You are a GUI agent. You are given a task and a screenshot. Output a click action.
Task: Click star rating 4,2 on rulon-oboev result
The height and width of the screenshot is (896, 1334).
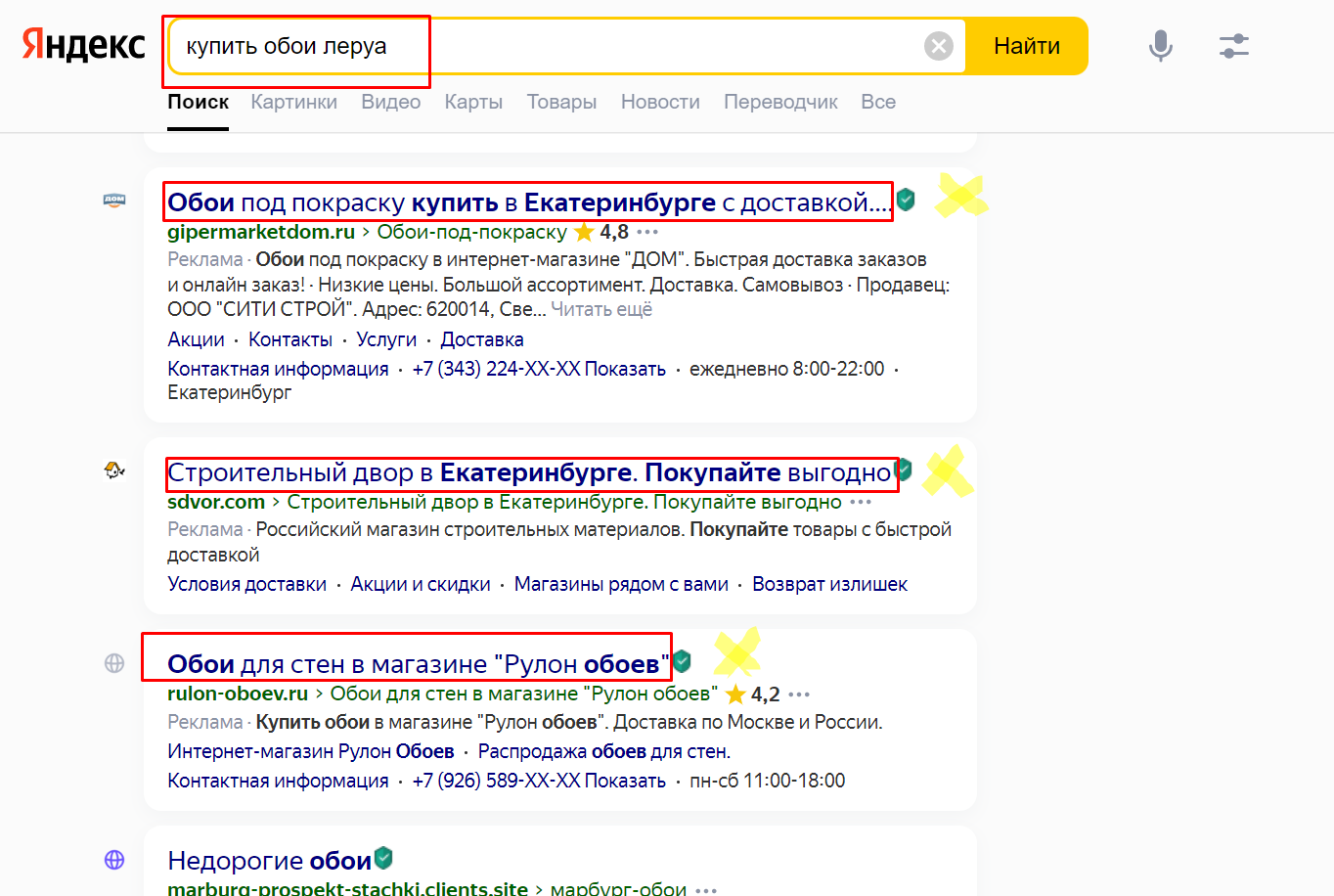point(753,694)
